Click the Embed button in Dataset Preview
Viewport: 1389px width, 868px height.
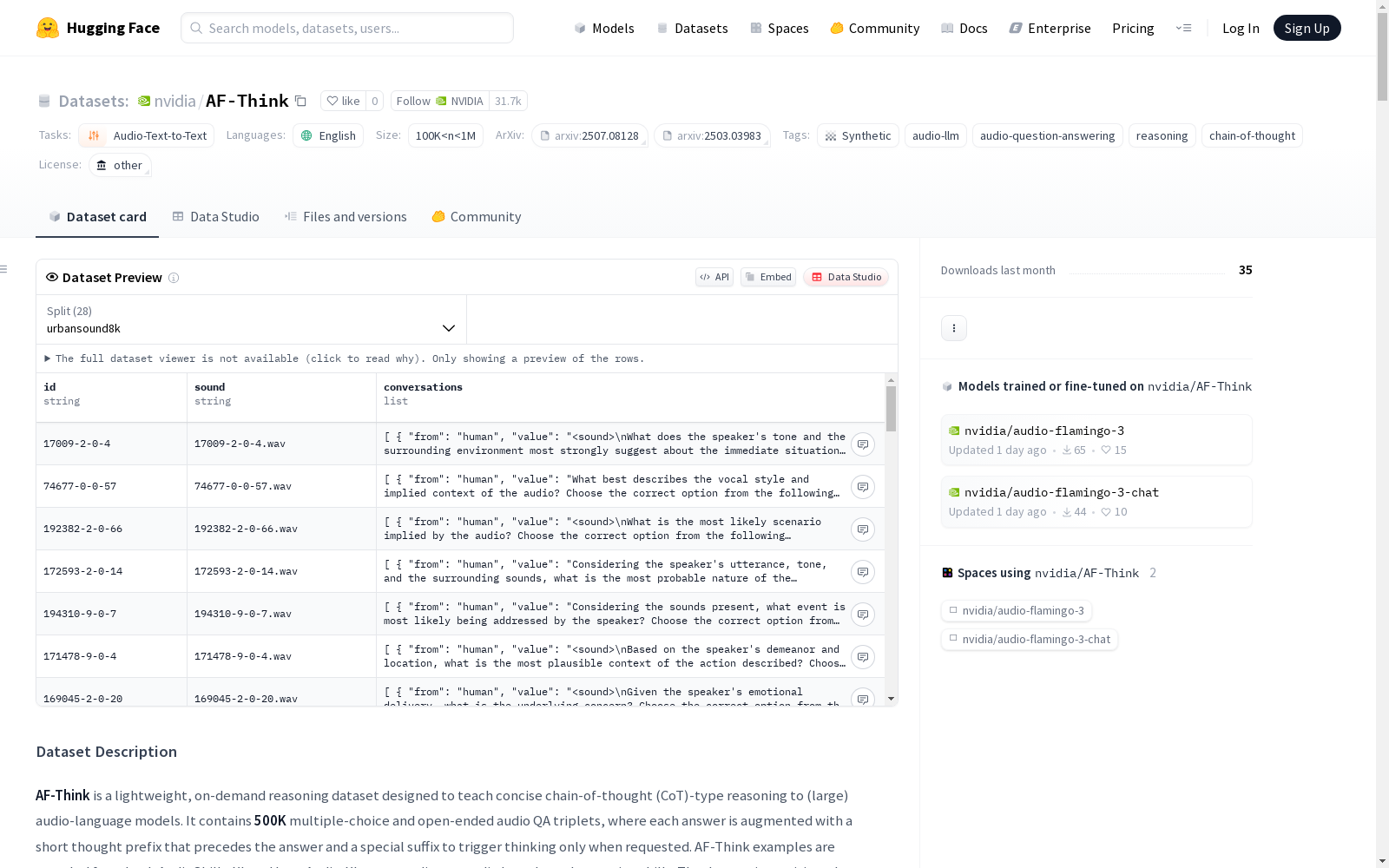(x=768, y=277)
